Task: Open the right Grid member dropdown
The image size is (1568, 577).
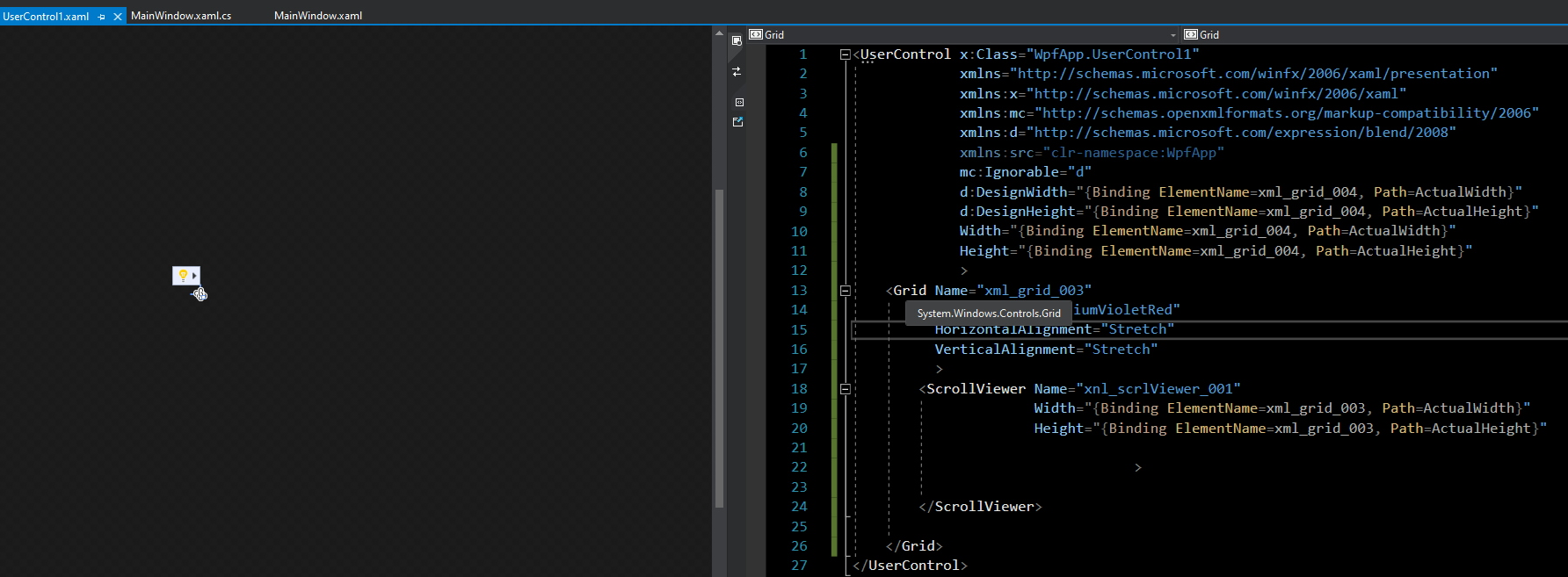Action: (1375, 34)
